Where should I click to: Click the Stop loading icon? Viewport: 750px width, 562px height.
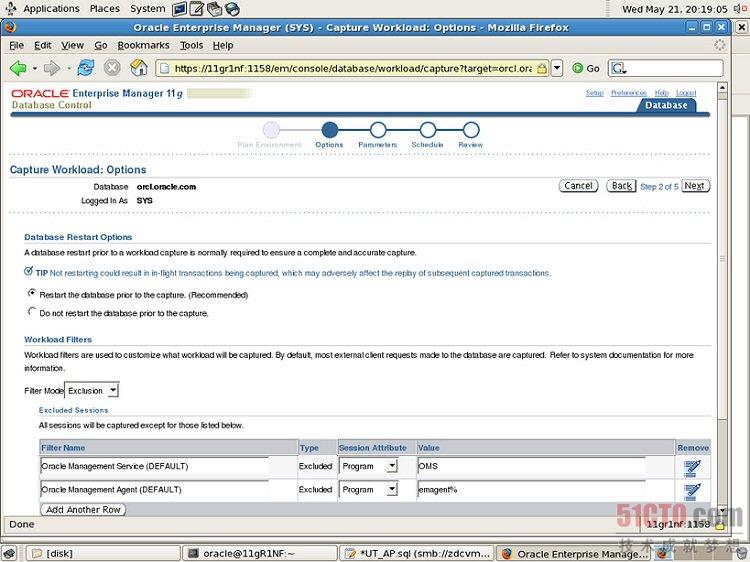coord(112,68)
